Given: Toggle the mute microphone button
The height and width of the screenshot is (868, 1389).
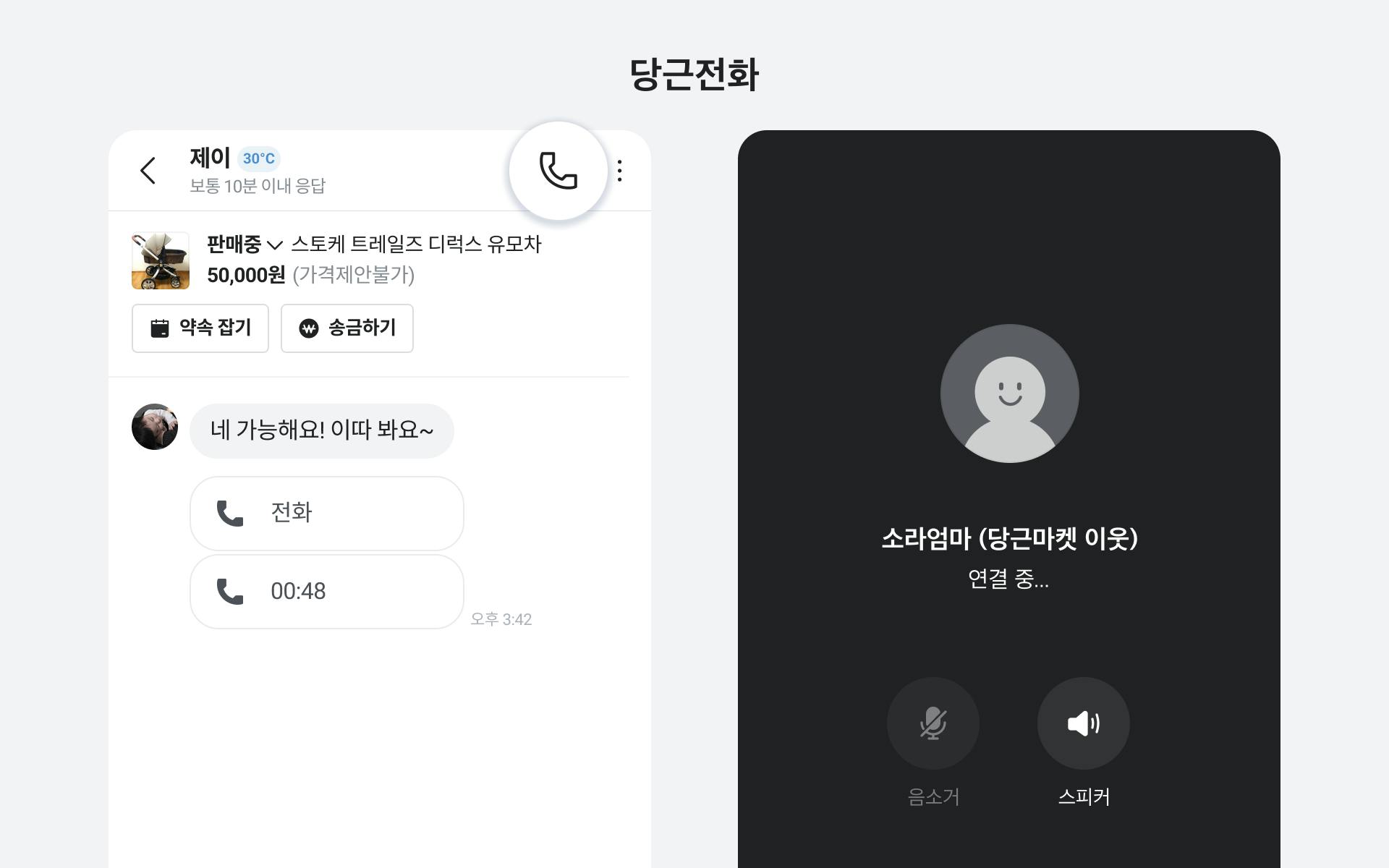Looking at the screenshot, I should point(933,723).
